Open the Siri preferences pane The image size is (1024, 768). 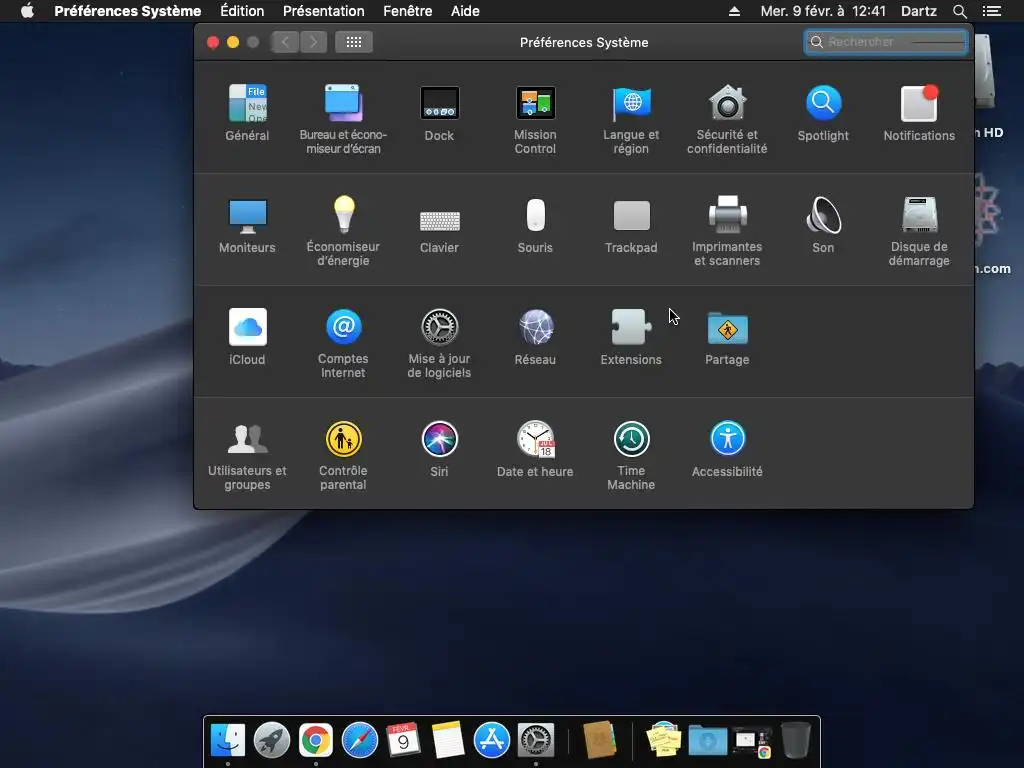(x=439, y=449)
